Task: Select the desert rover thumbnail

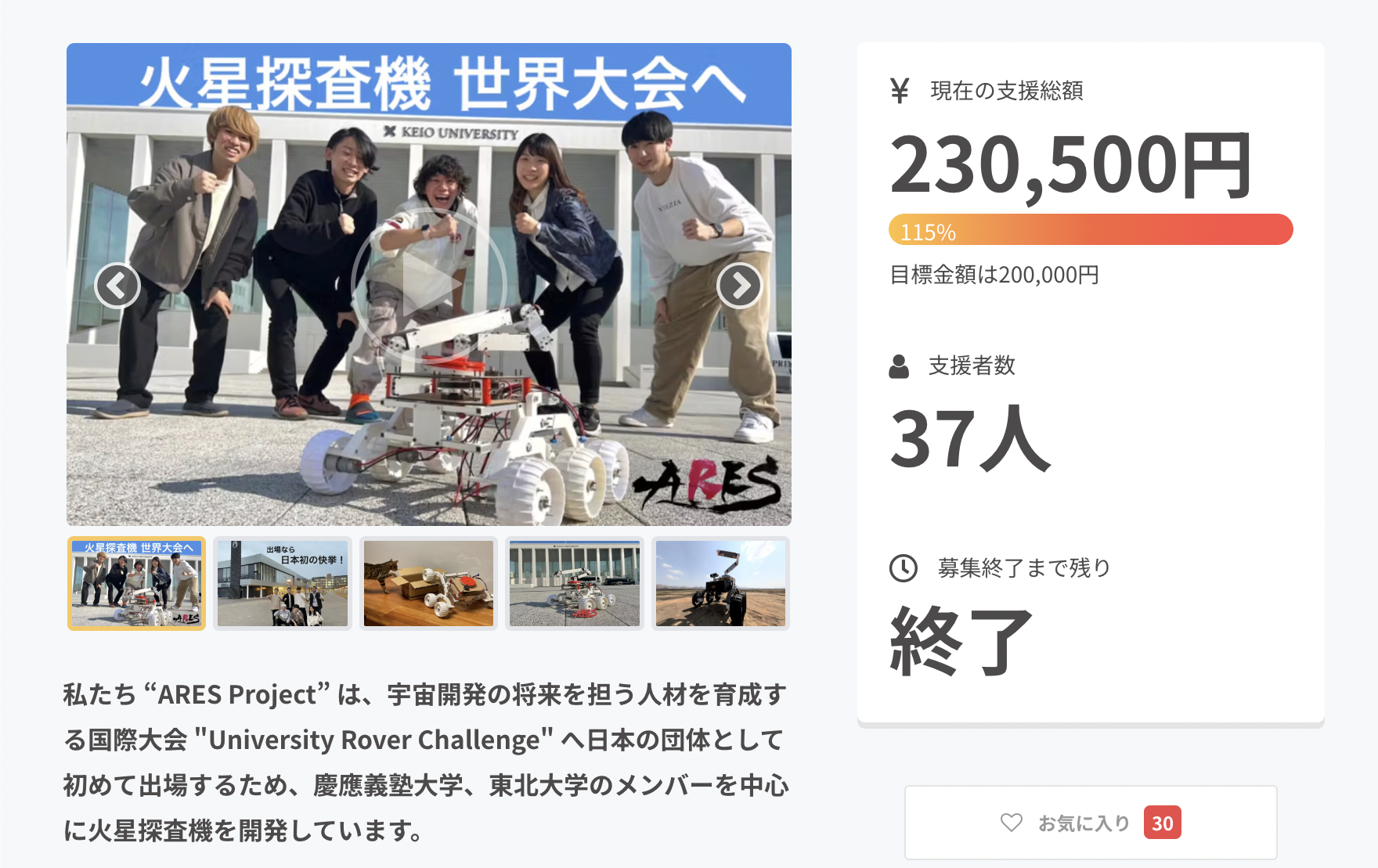Action: [720, 583]
